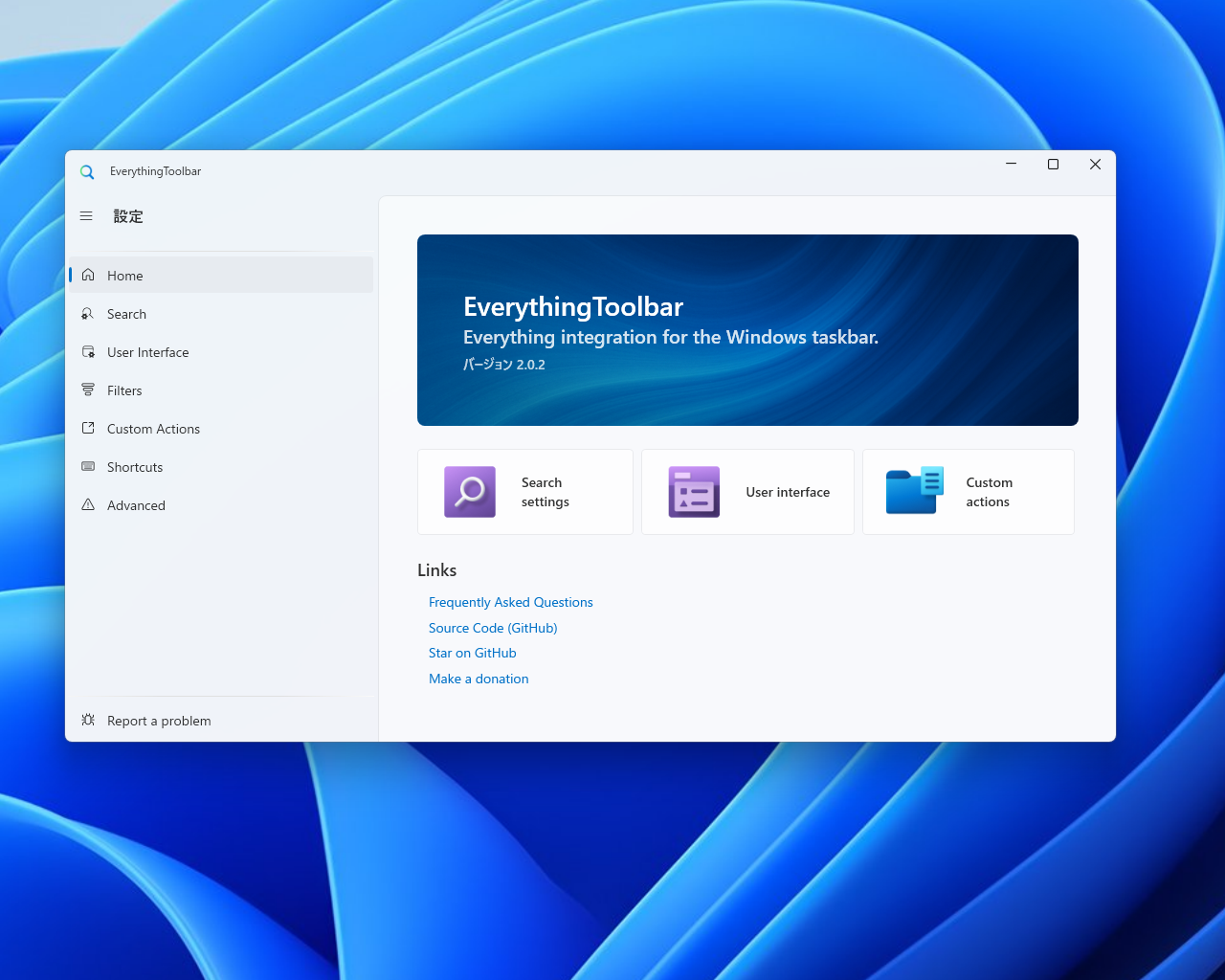Collapse the navigation pane with the hamburger button
The width and height of the screenshot is (1225, 980).
tap(86, 216)
